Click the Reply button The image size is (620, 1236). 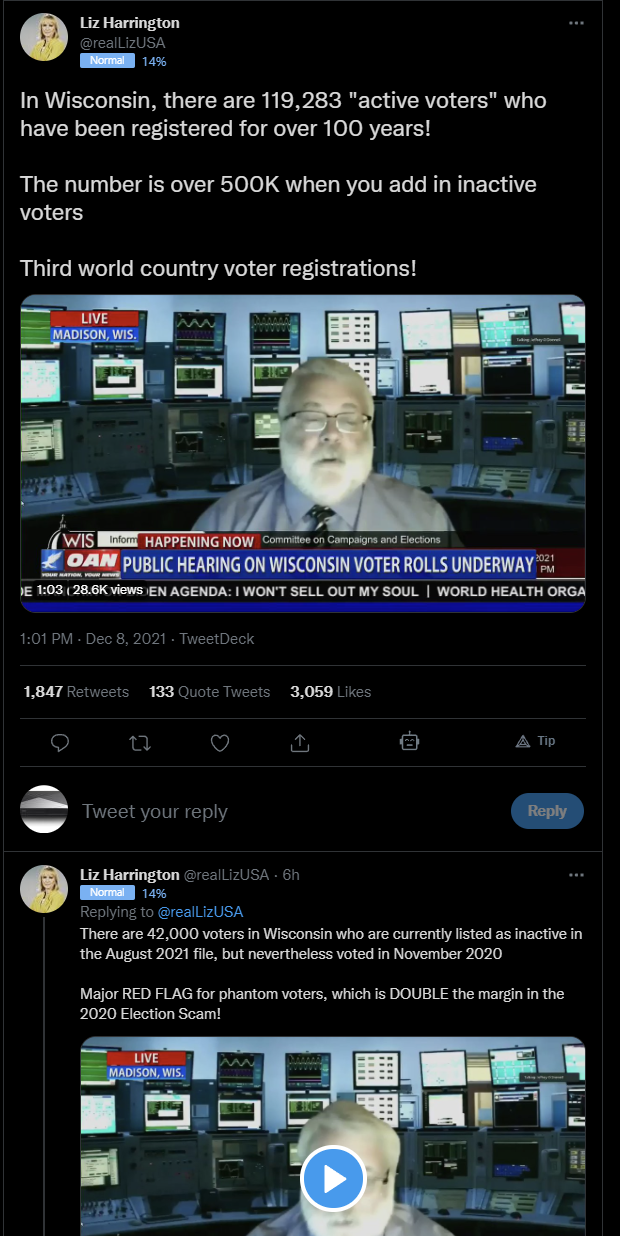pyautogui.click(x=547, y=811)
